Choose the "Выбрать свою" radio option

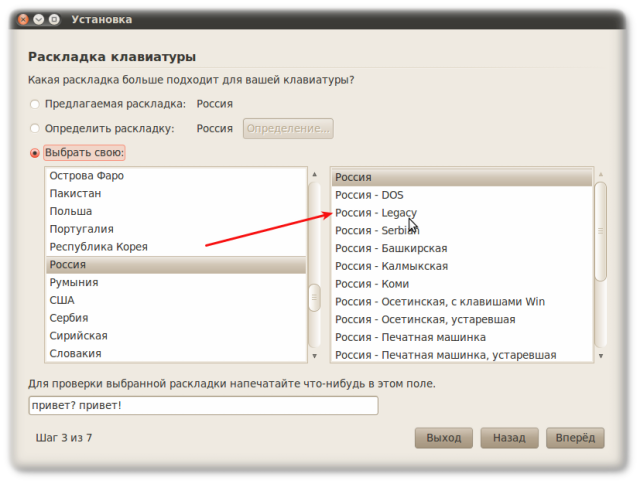pyautogui.click(x=36, y=153)
